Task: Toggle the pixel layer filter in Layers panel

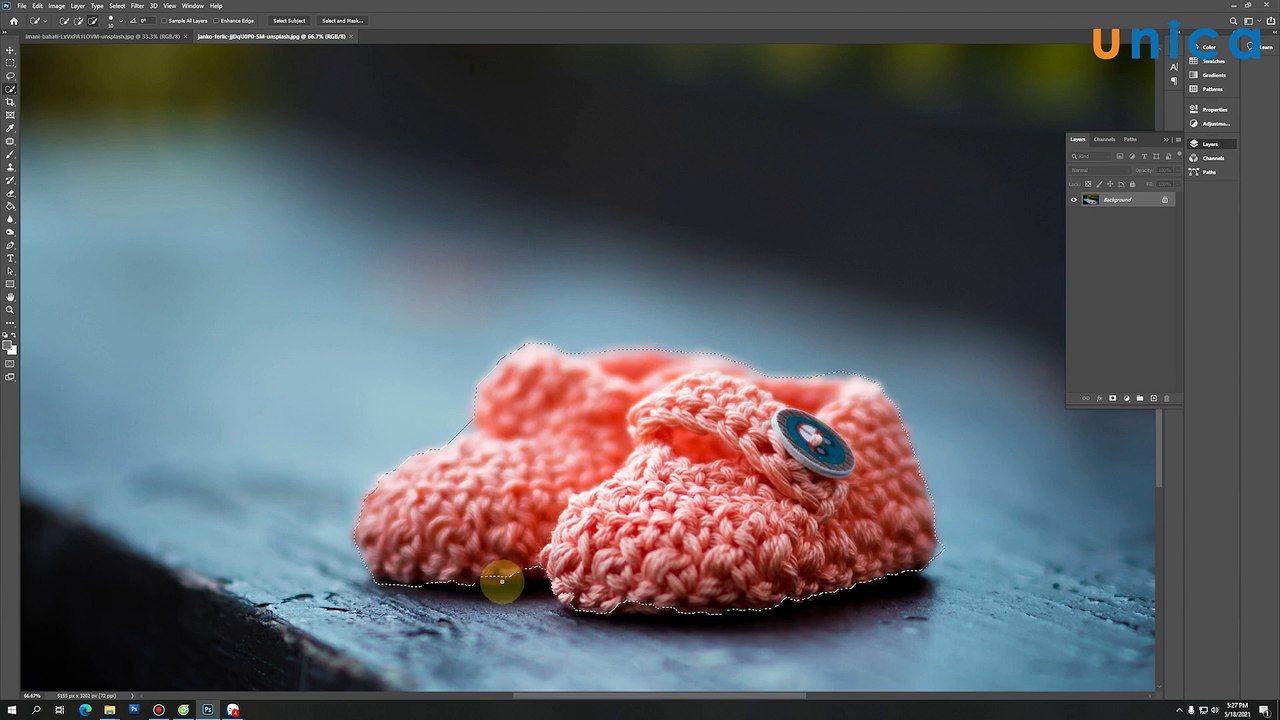Action: click(1120, 156)
